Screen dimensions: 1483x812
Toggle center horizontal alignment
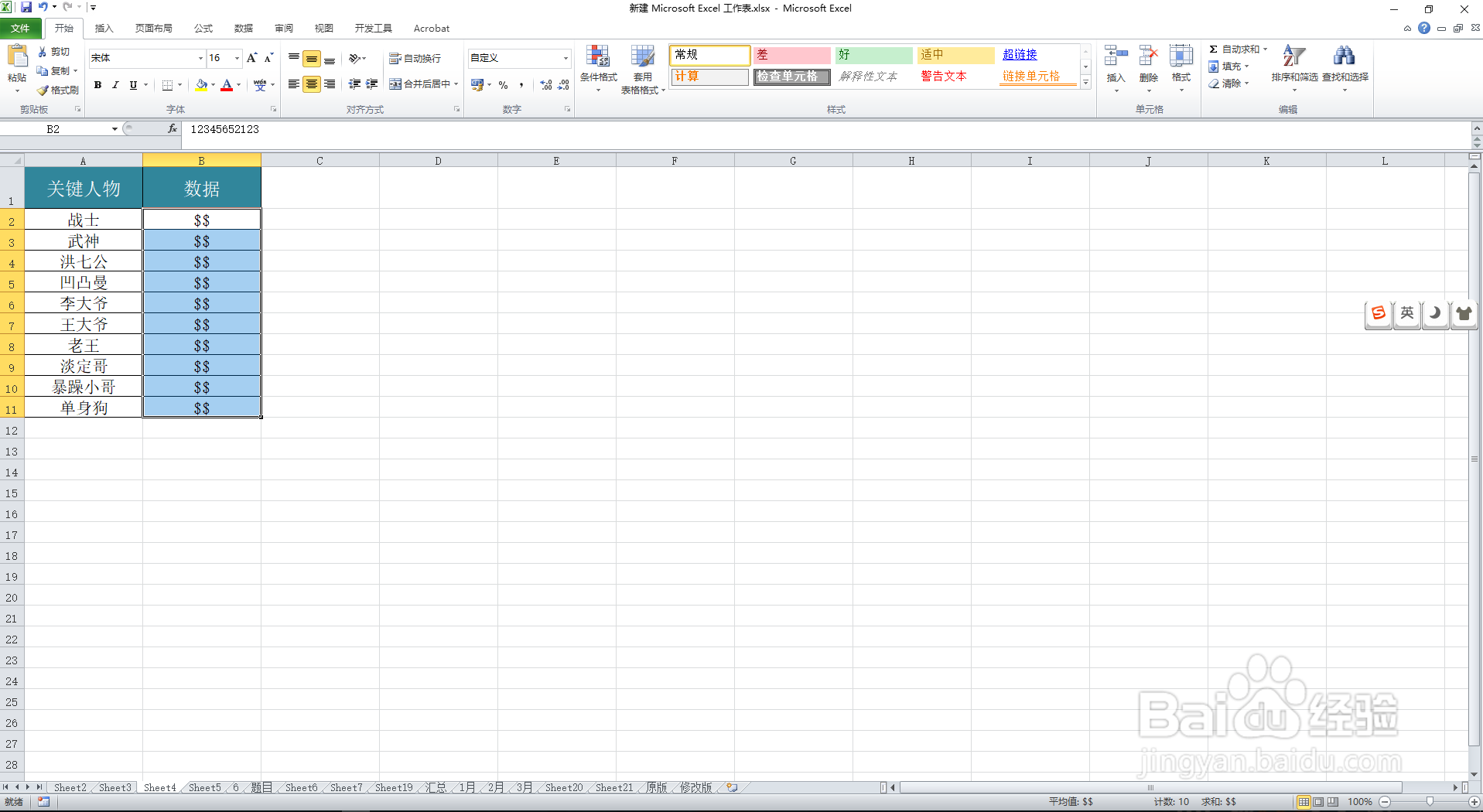pyautogui.click(x=312, y=84)
